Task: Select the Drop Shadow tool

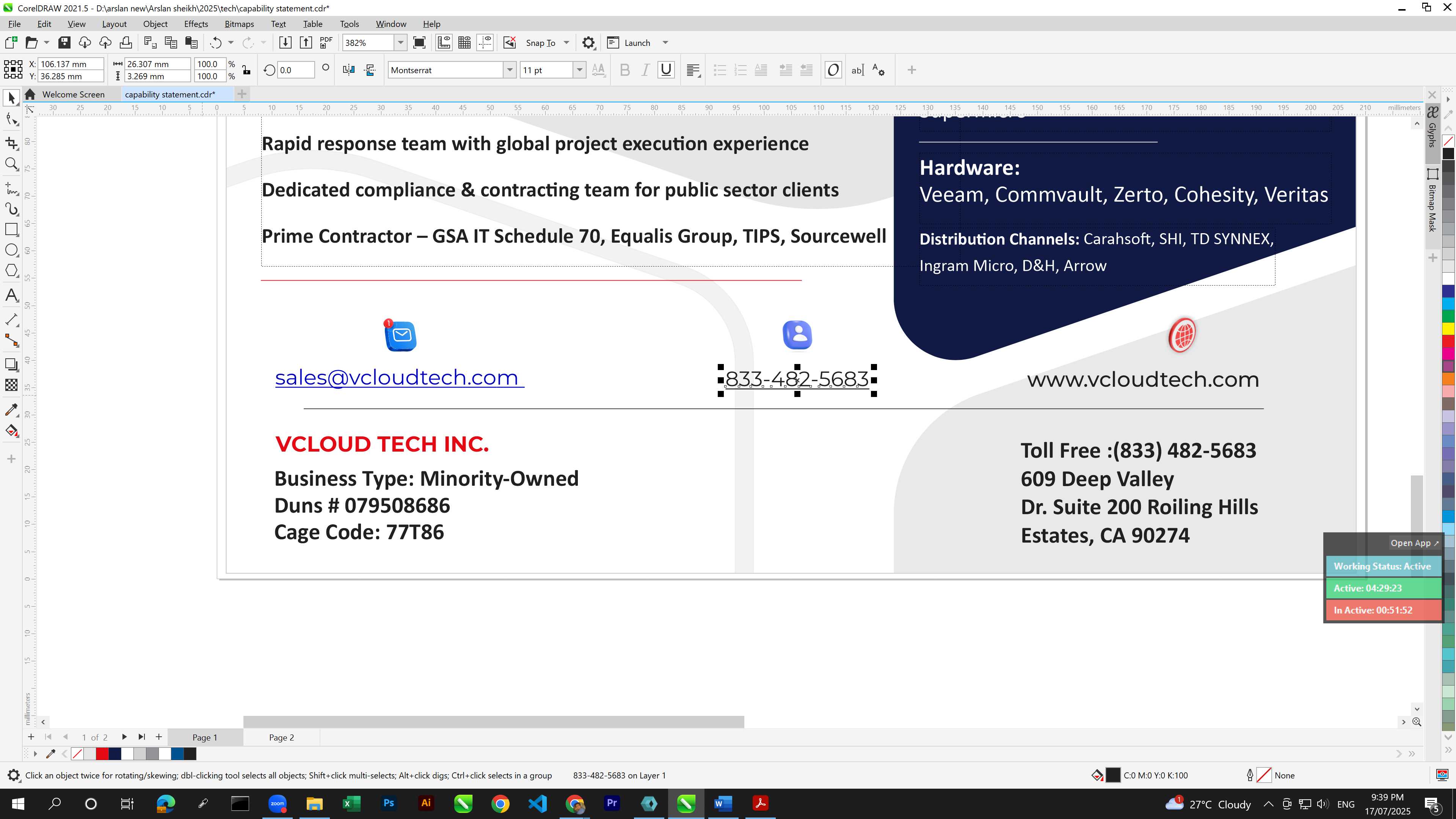Action: click(11, 364)
